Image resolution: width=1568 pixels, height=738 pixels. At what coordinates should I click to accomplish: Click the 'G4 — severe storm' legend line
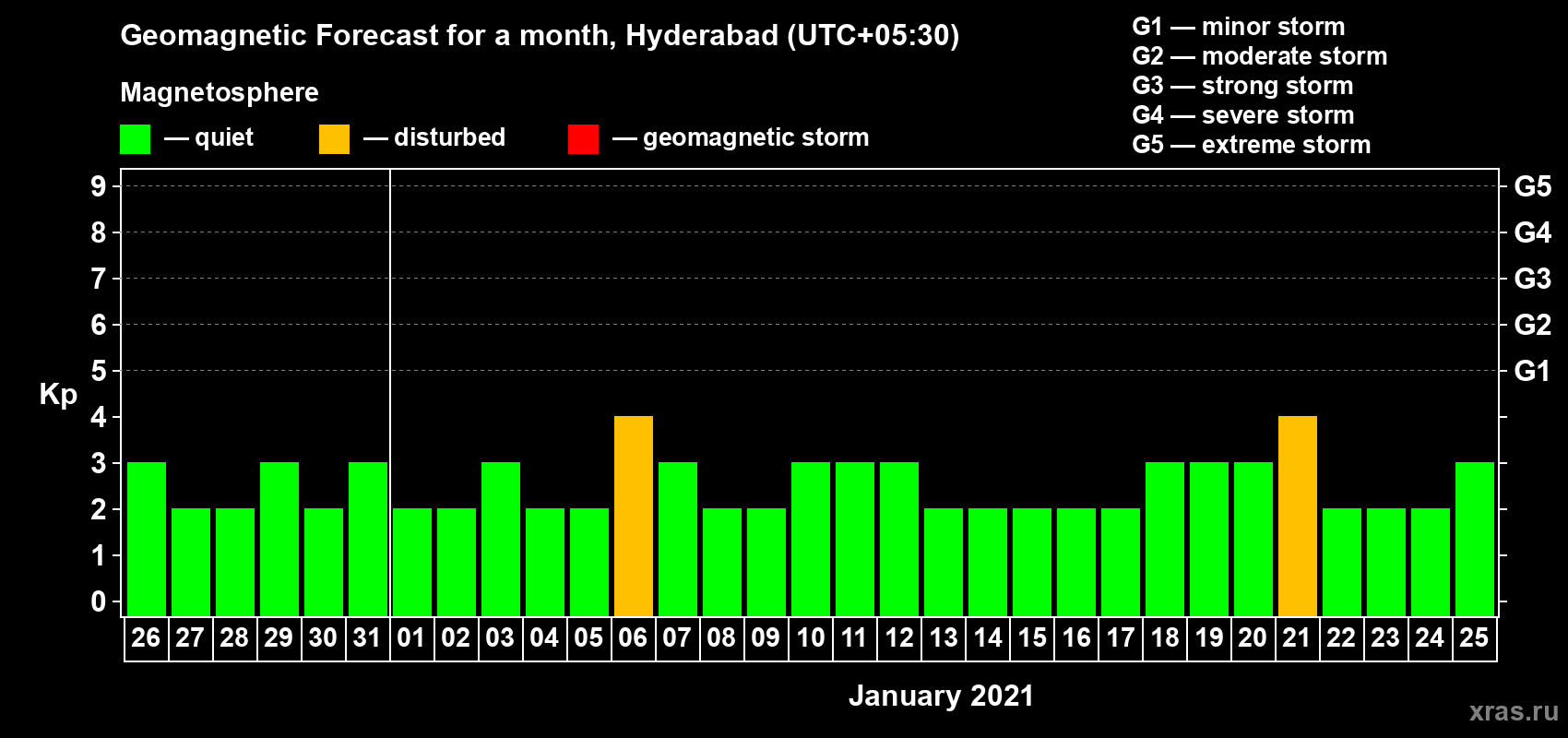(x=1243, y=115)
